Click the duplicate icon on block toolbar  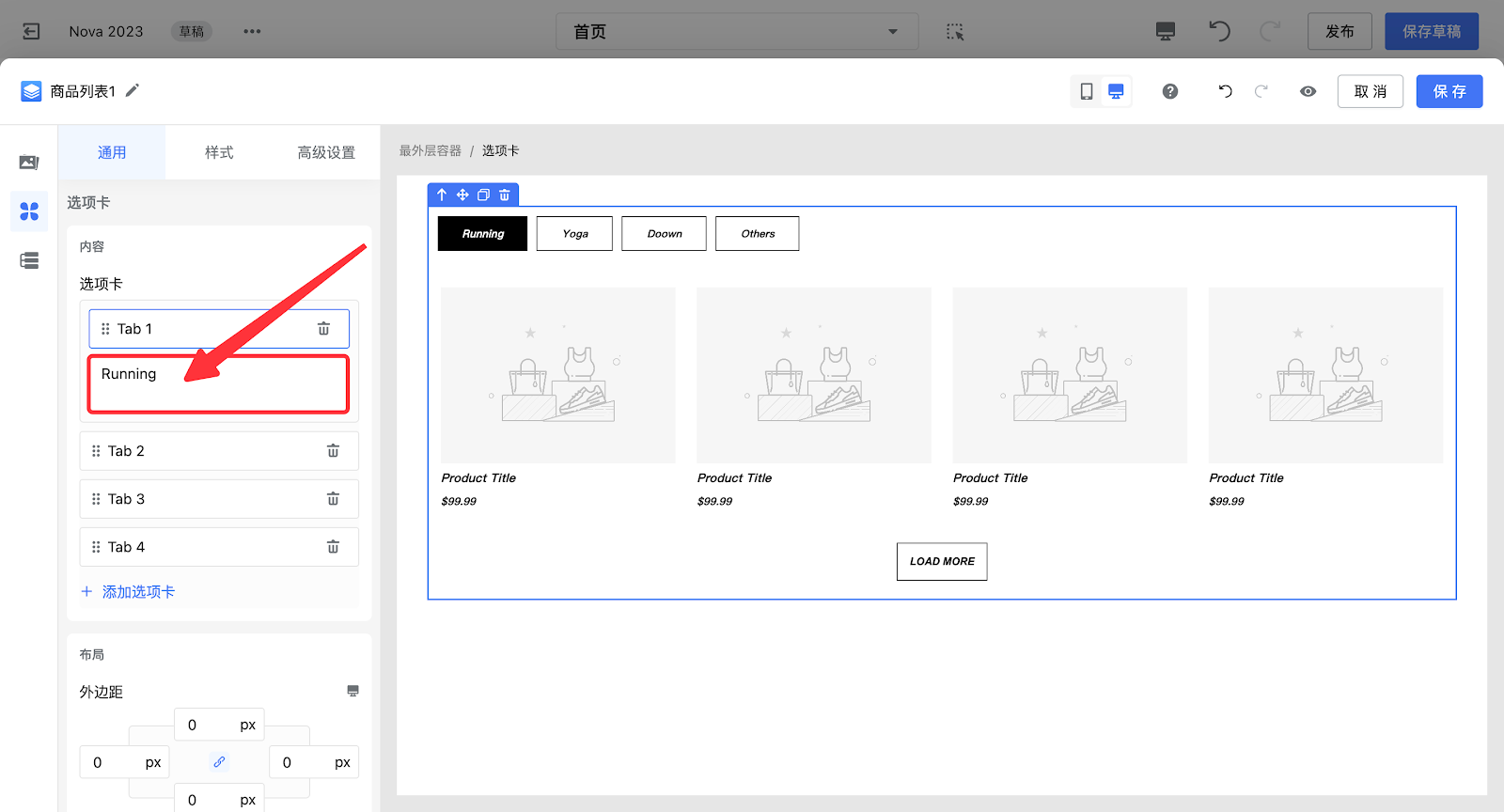[483, 195]
